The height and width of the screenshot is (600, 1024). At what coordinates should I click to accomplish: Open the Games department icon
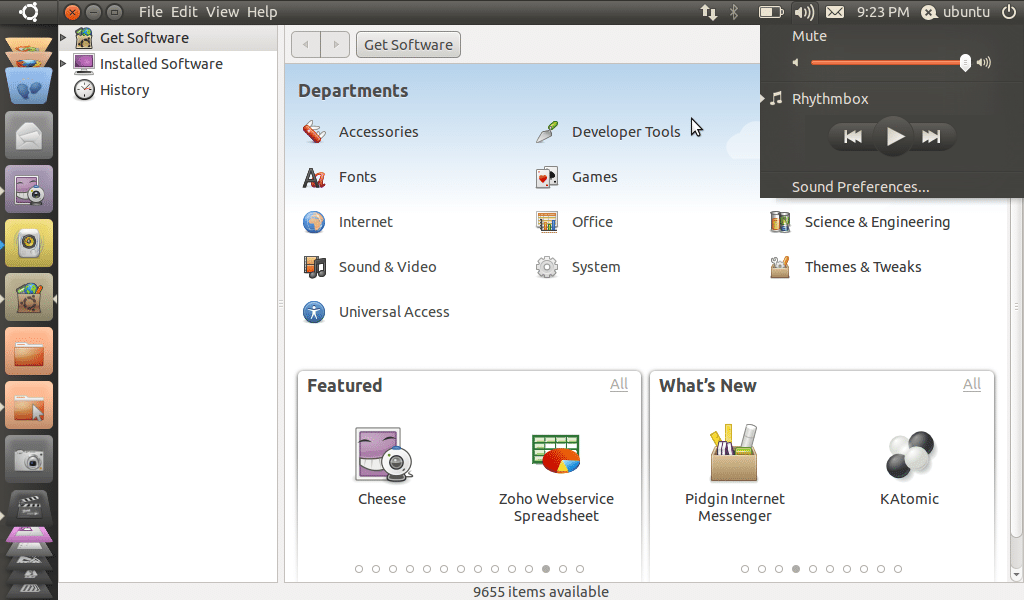click(x=546, y=177)
